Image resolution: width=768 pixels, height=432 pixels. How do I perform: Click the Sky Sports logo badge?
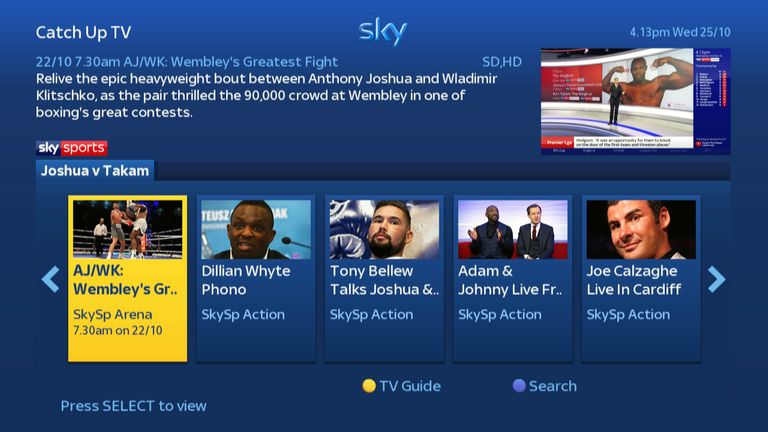tap(72, 148)
